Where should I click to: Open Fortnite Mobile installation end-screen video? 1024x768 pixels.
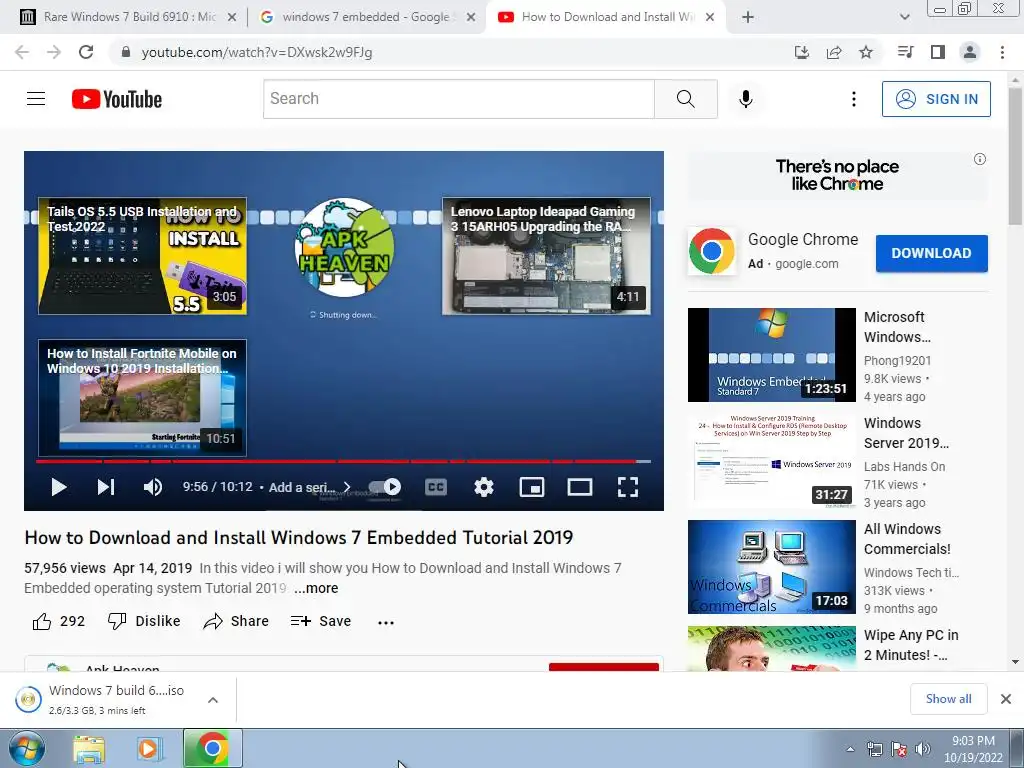pyautogui.click(x=142, y=398)
